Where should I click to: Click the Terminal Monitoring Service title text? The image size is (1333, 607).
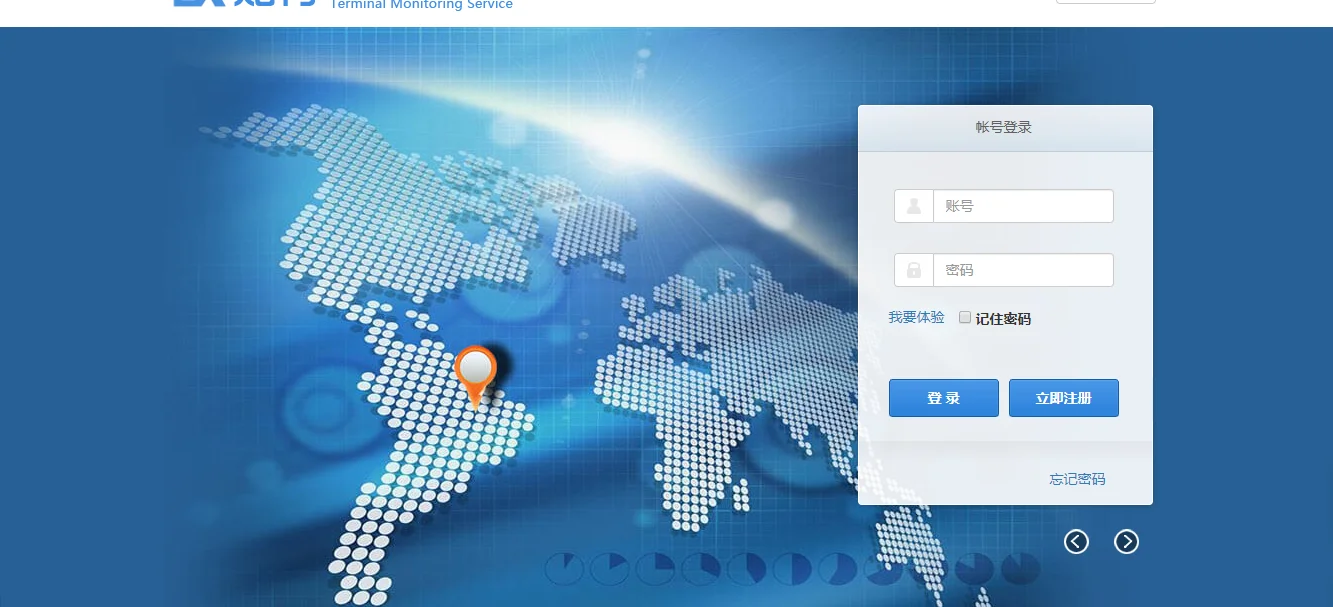421,5
